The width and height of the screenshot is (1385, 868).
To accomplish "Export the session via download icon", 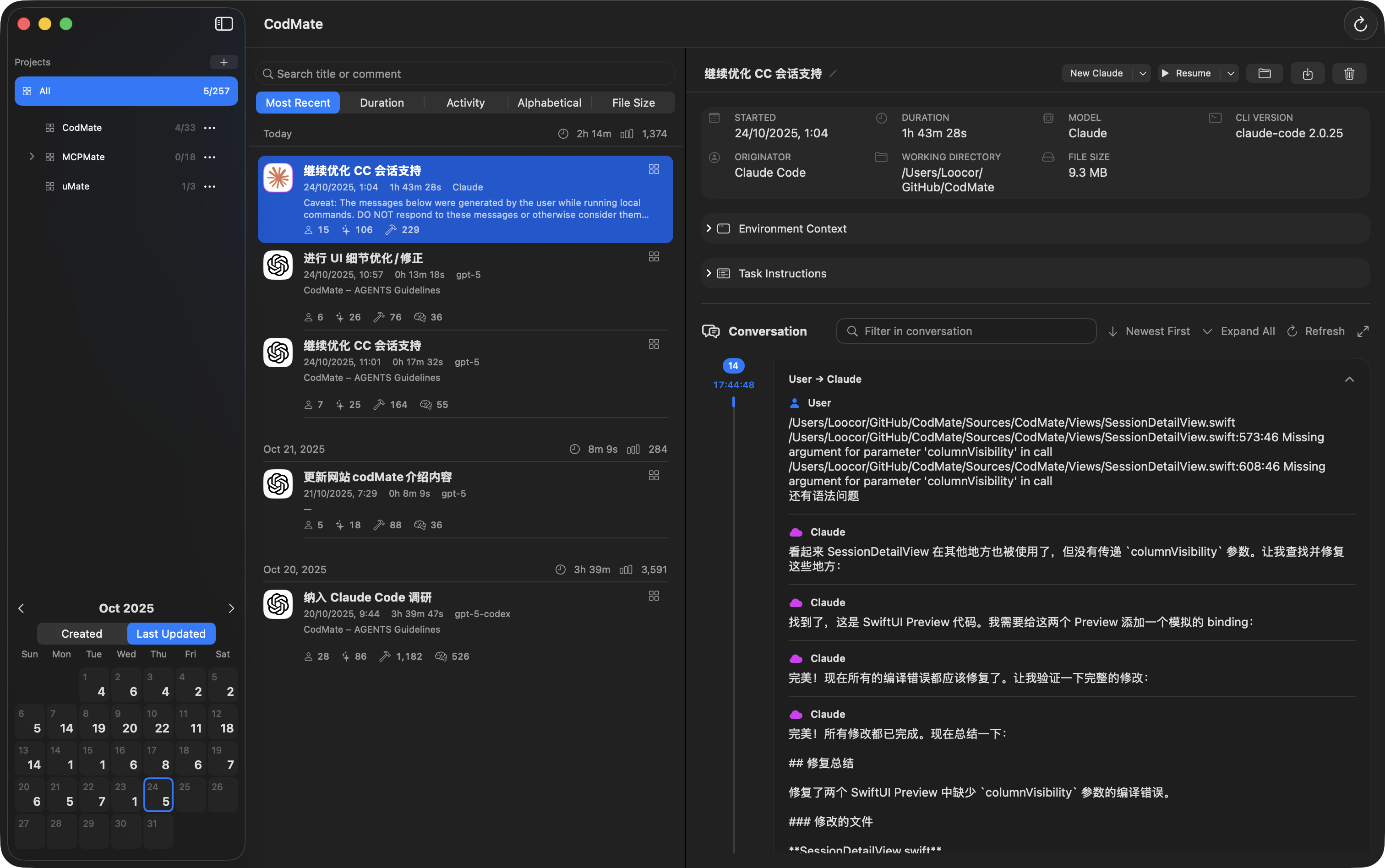I will point(1308,74).
